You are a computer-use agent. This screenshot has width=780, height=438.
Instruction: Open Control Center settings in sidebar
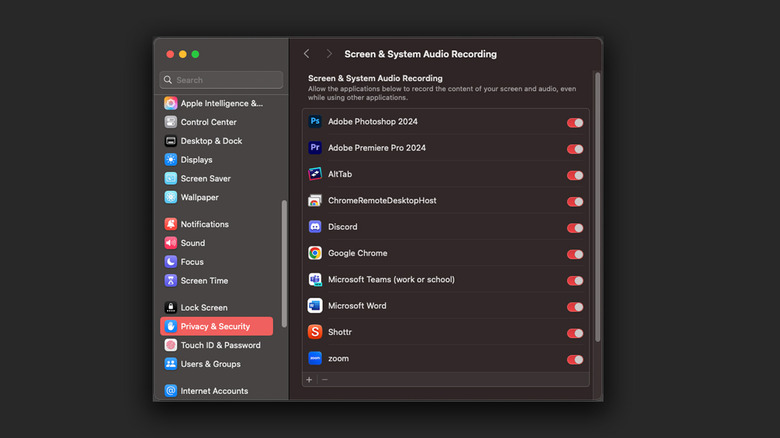[208, 122]
